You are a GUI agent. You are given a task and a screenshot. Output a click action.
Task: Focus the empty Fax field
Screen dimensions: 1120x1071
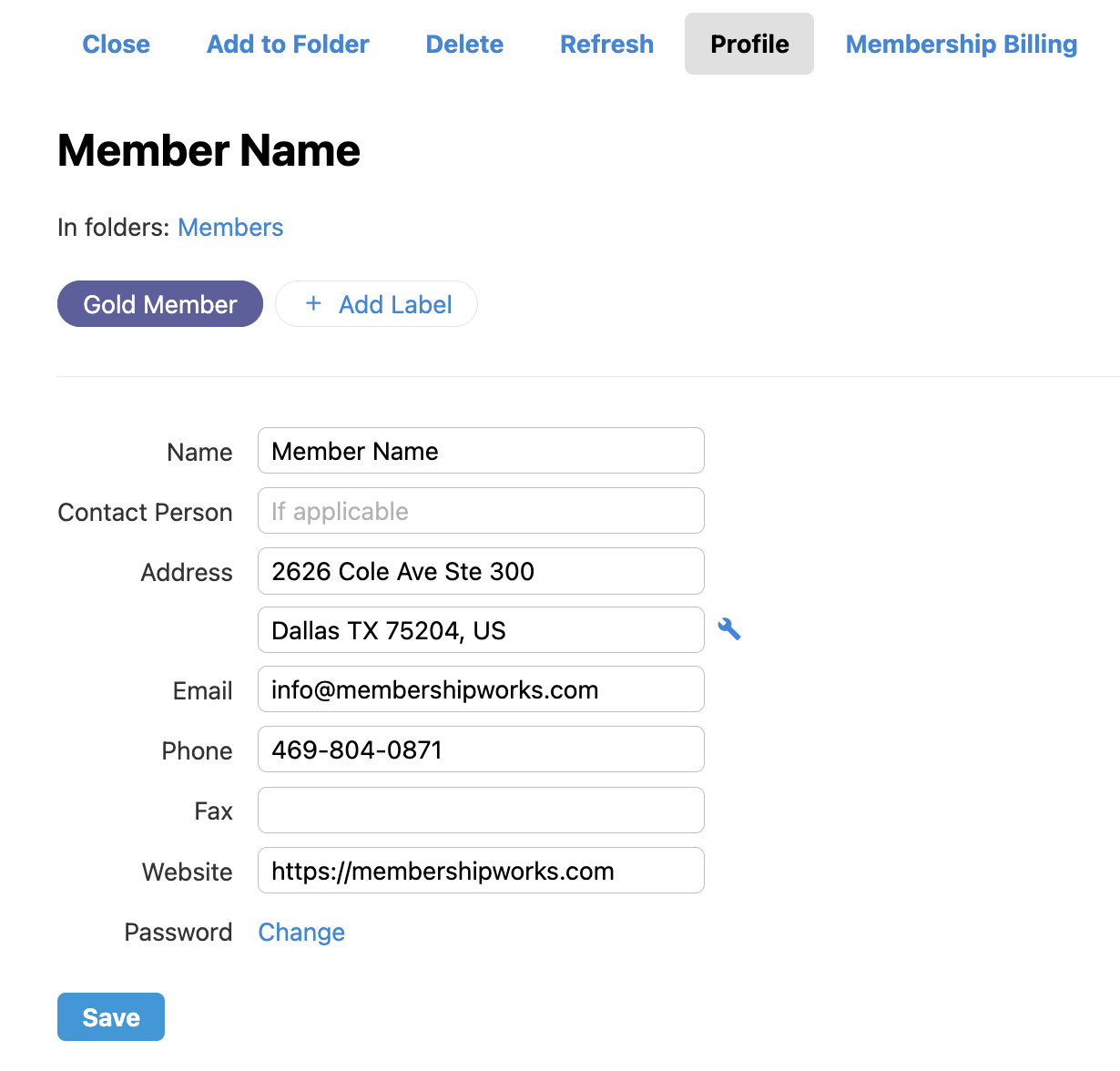pyautogui.click(x=481, y=810)
